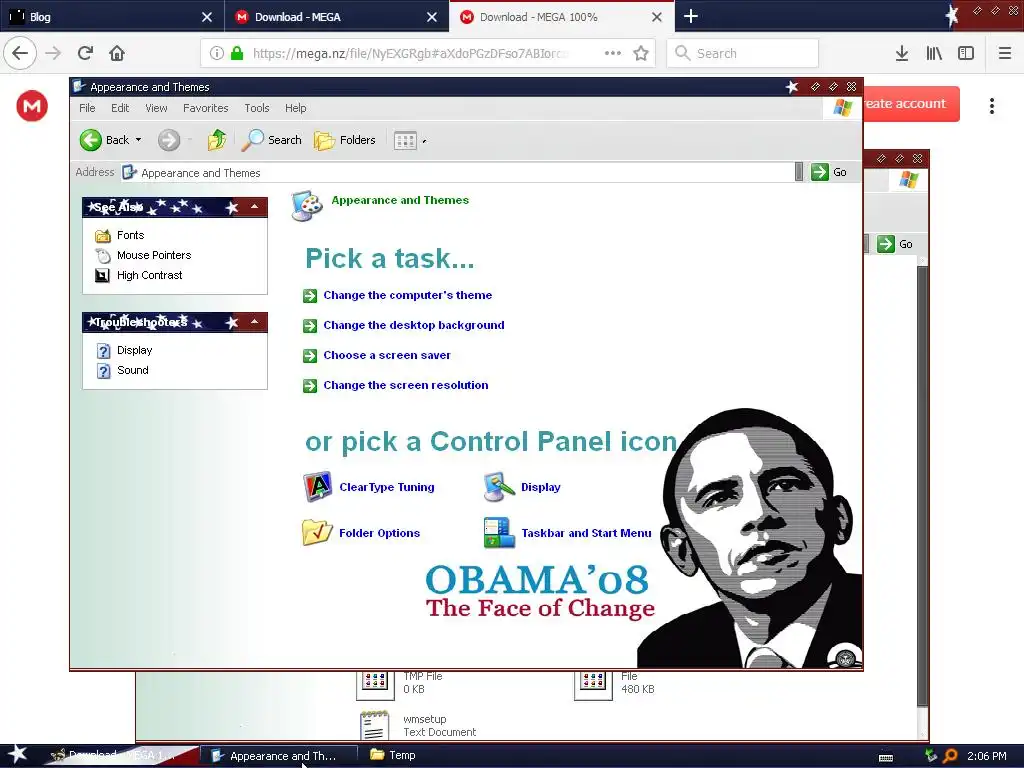Screen dimensions: 1024x768
Task: Click Change the computer's theme
Action: 408,295
